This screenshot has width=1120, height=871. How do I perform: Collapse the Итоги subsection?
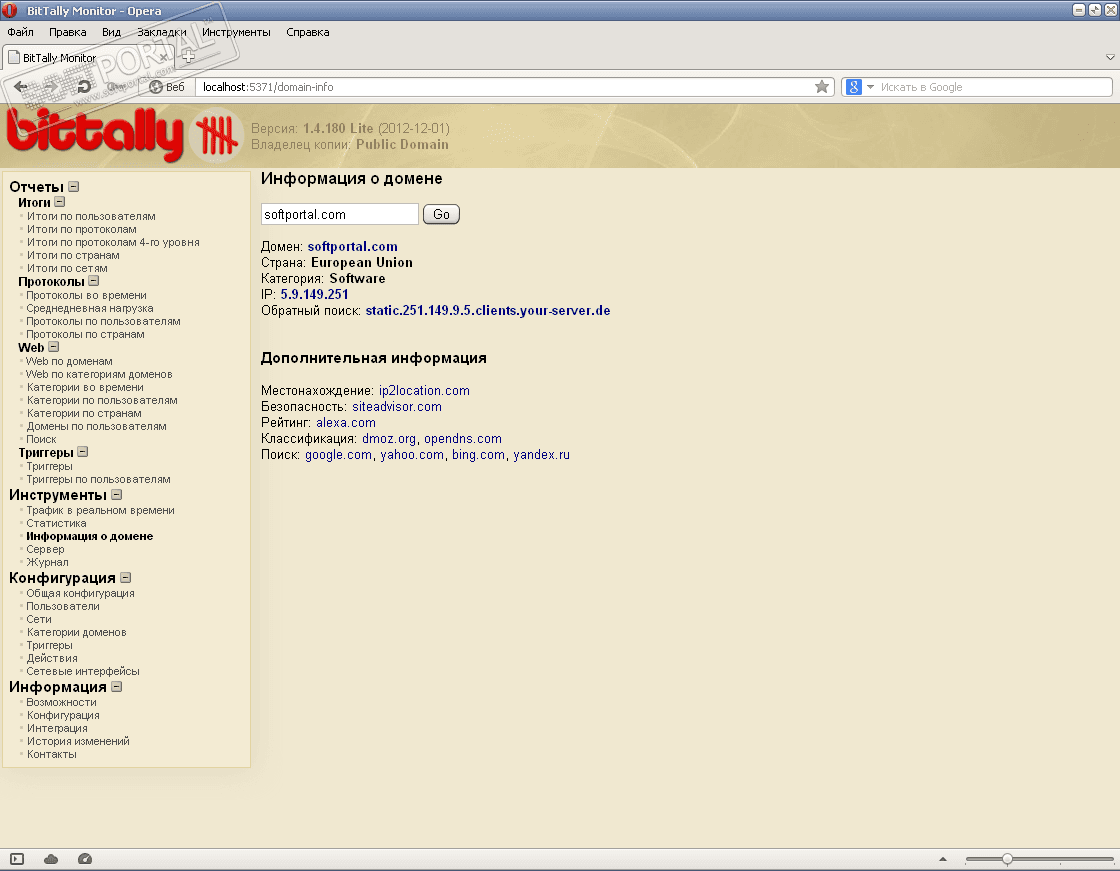tap(59, 202)
